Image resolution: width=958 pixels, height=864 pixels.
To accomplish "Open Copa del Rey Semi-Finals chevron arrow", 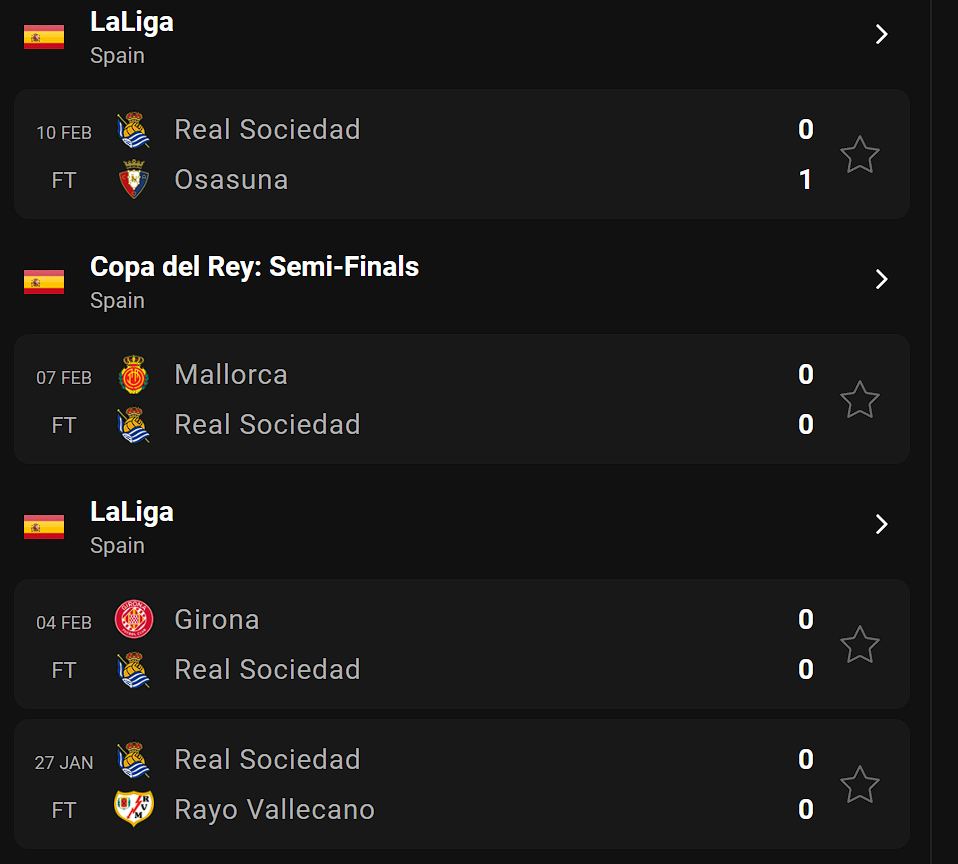I will (x=881, y=279).
